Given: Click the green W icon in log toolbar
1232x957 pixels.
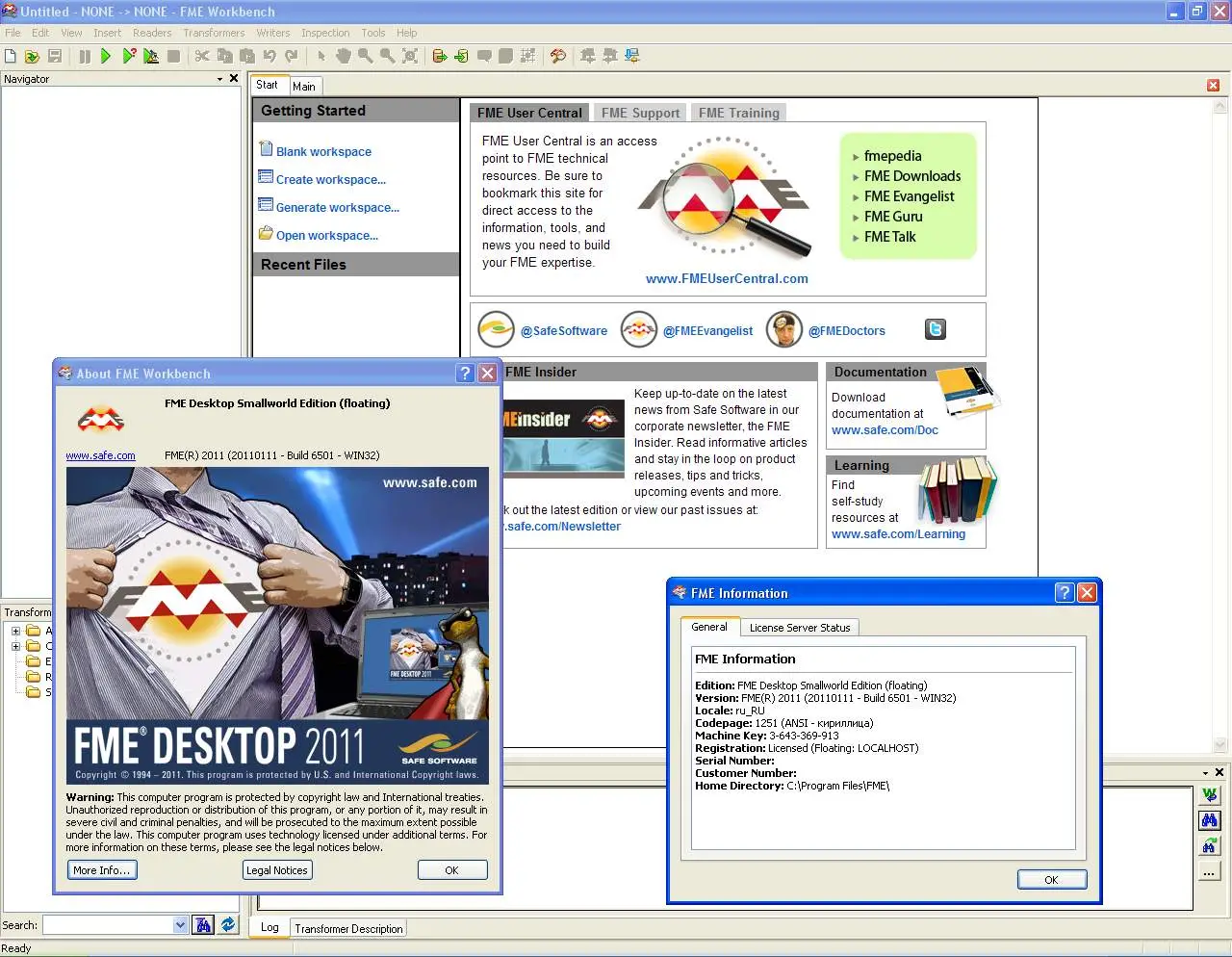Looking at the screenshot, I should coord(1210,794).
